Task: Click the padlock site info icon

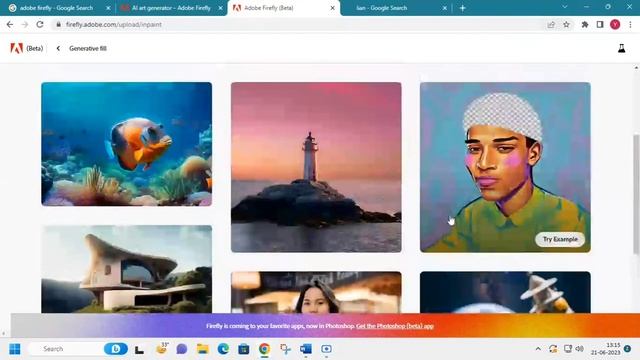Action: point(58,24)
